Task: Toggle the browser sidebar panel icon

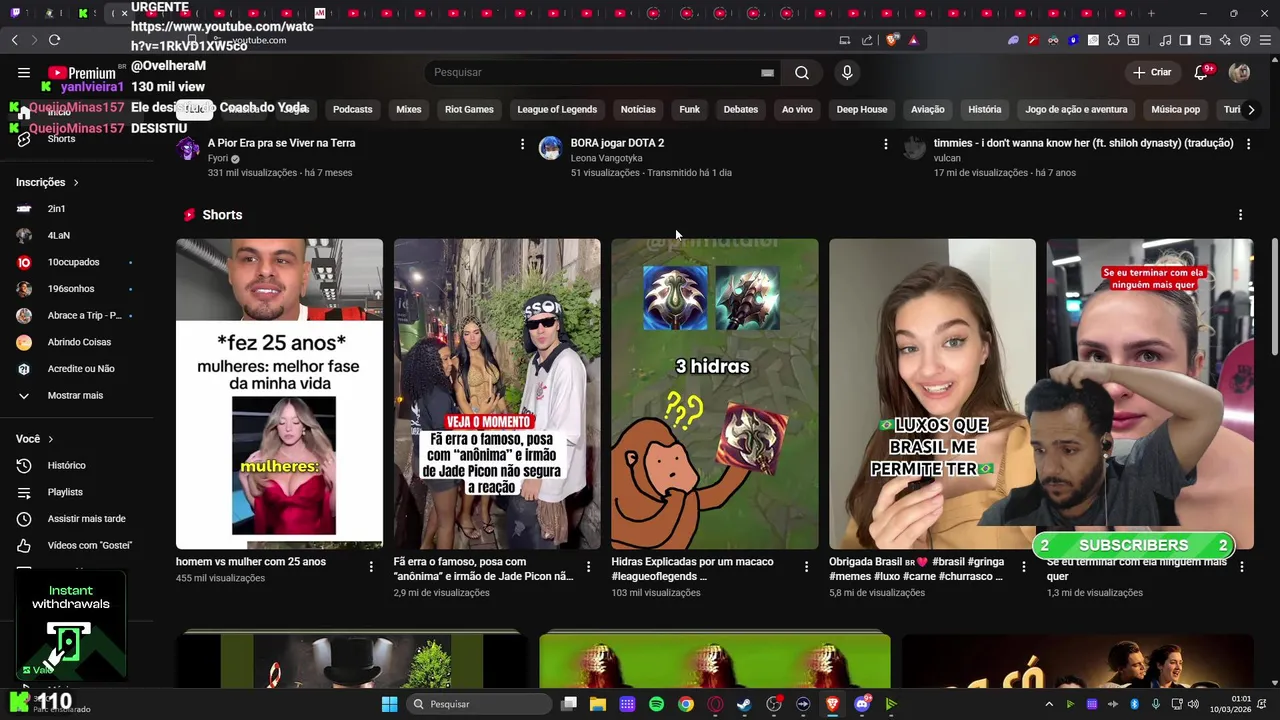Action: [1185, 40]
